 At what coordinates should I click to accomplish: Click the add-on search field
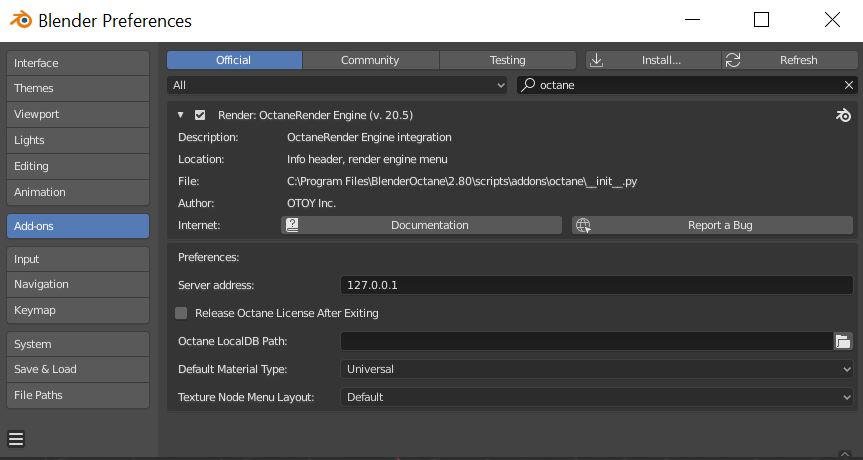point(687,85)
